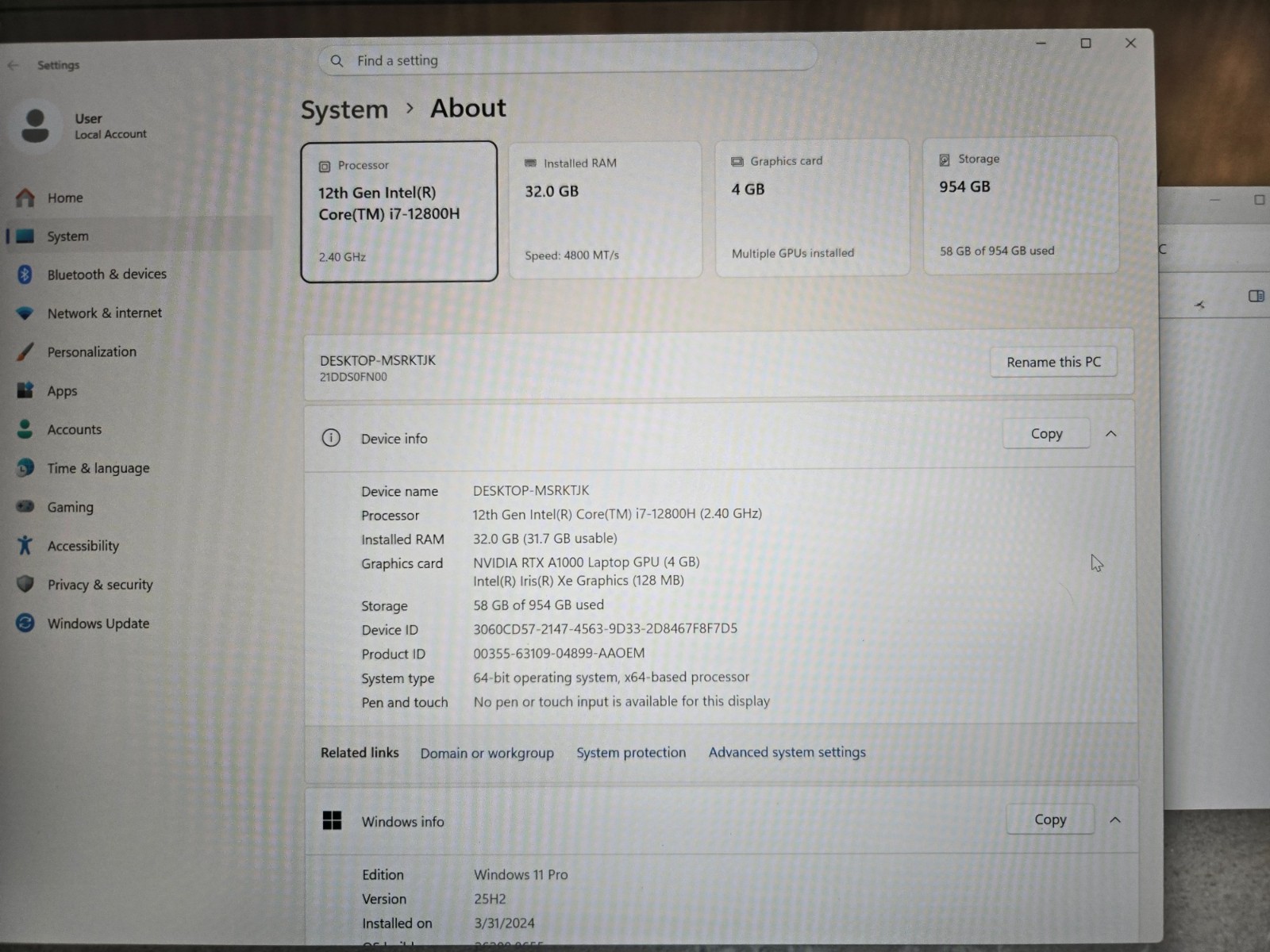This screenshot has height=952, width=1270.
Task: Click the Product ID value 00355-63109-04899-AAOEM
Action: [559, 653]
